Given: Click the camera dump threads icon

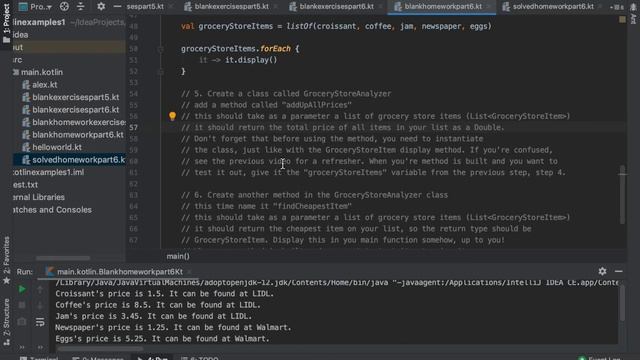Looking at the screenshot, I should pos(22,322).
